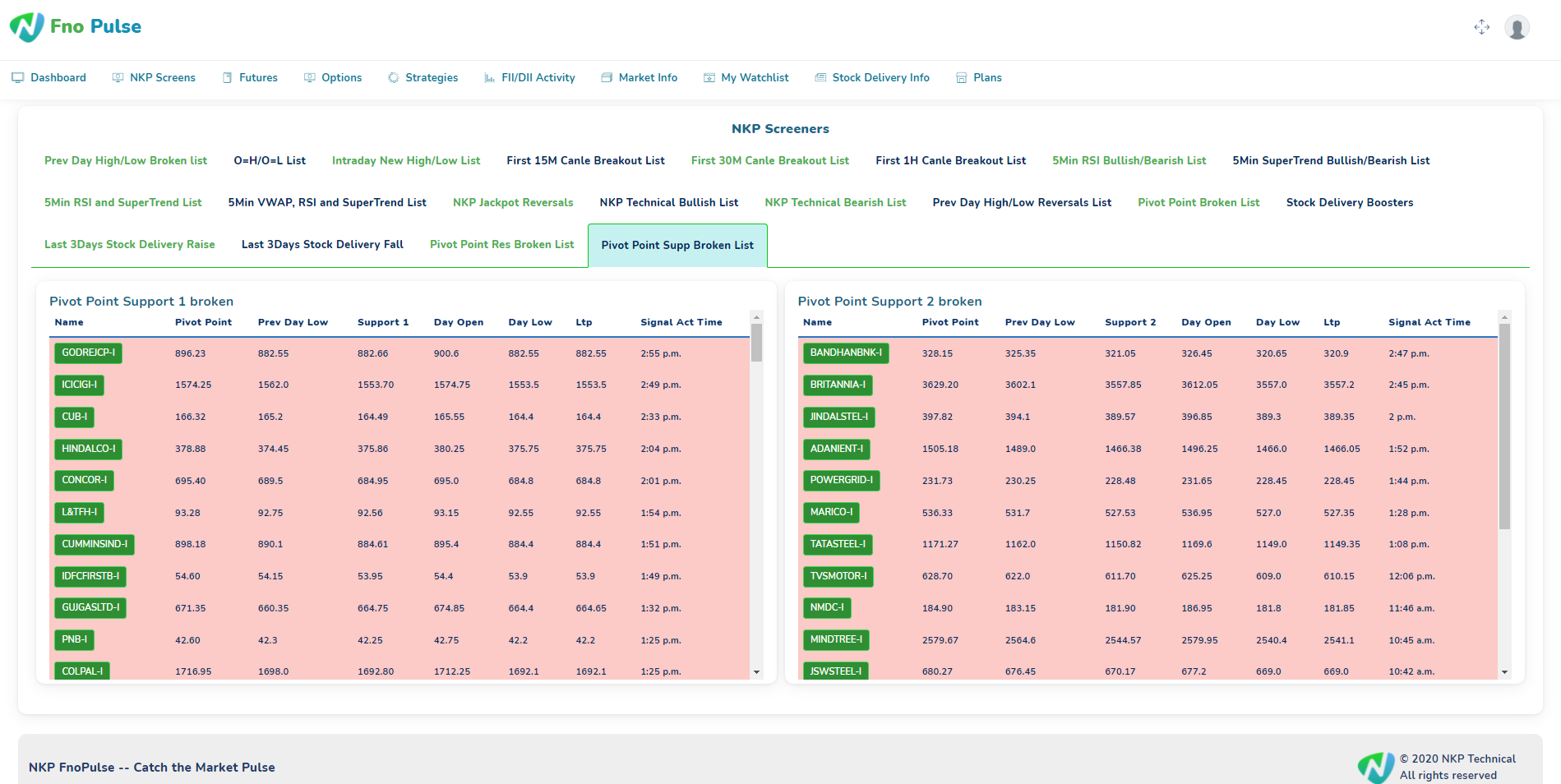Click the Options menu icon

tap(309, 78)
